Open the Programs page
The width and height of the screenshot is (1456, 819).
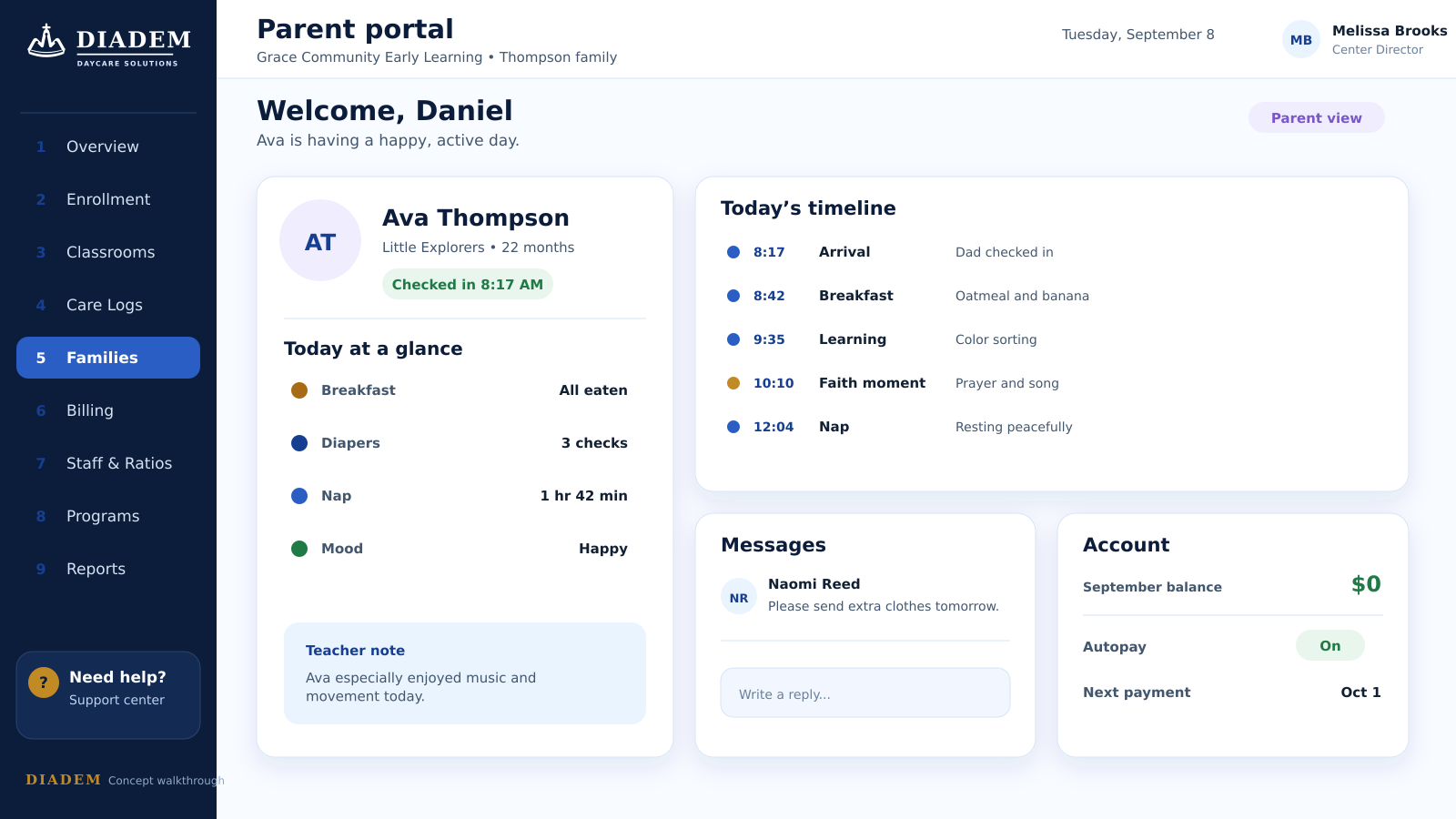pyautogui.click(x=108, y=516)
